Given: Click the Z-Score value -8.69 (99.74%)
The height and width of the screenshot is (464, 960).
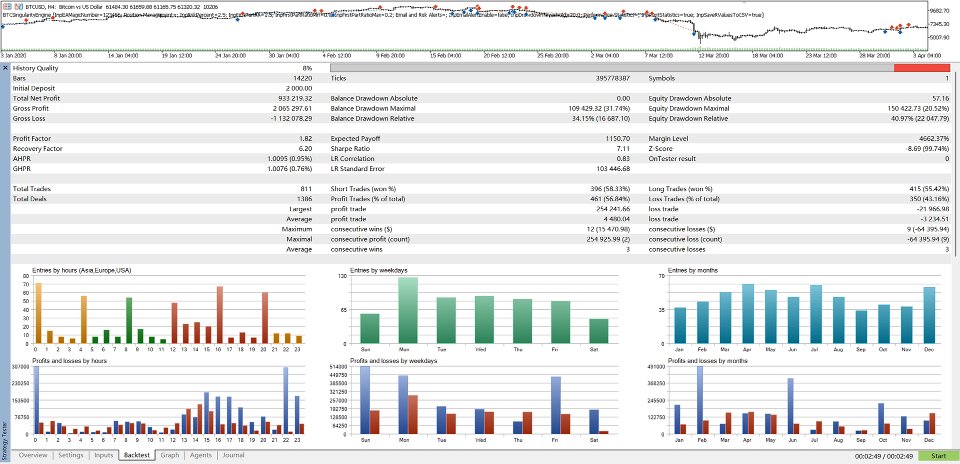Looking at the screenshot, I should pos(927,148).
